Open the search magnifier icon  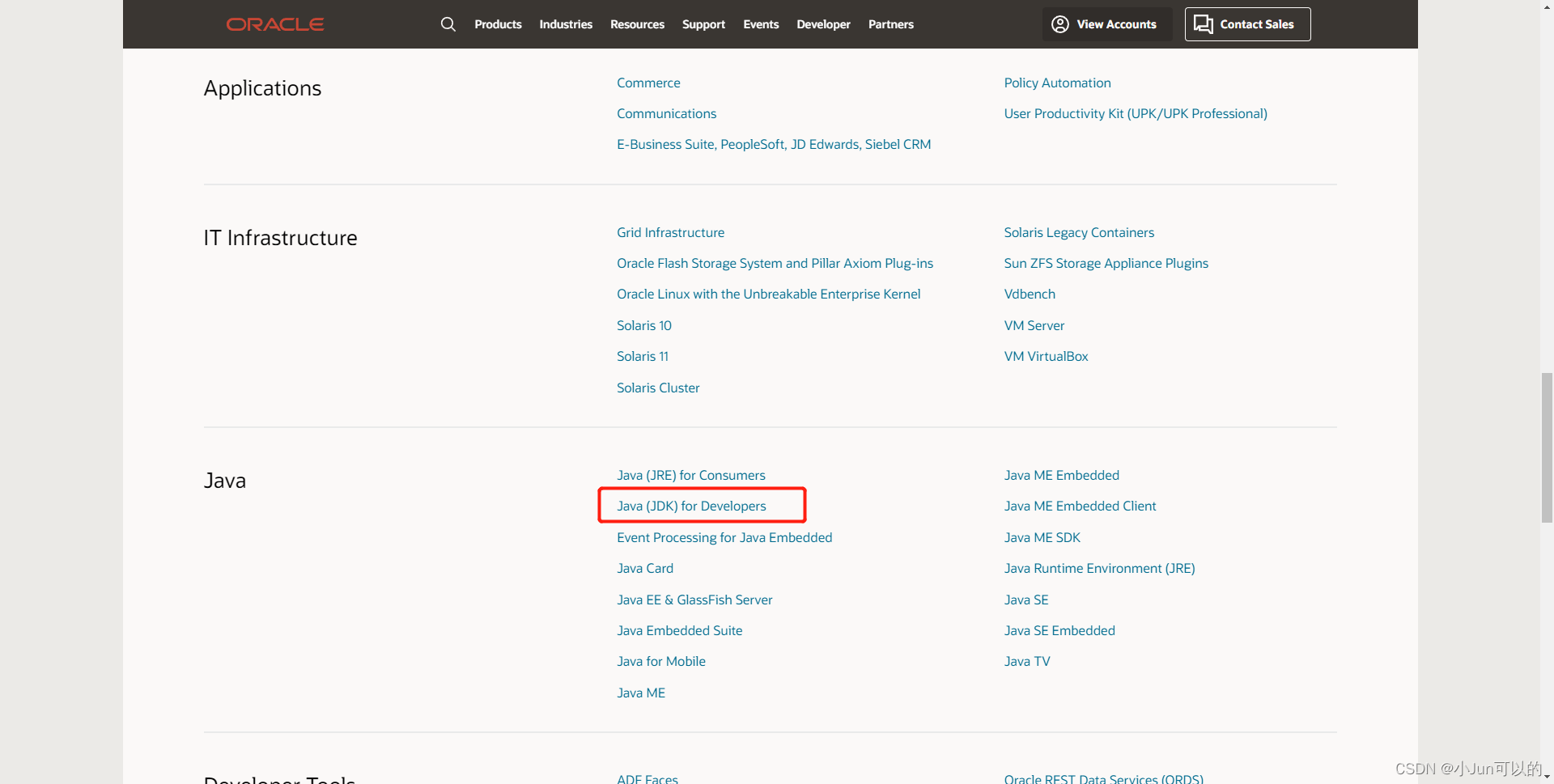pos(448,24)
